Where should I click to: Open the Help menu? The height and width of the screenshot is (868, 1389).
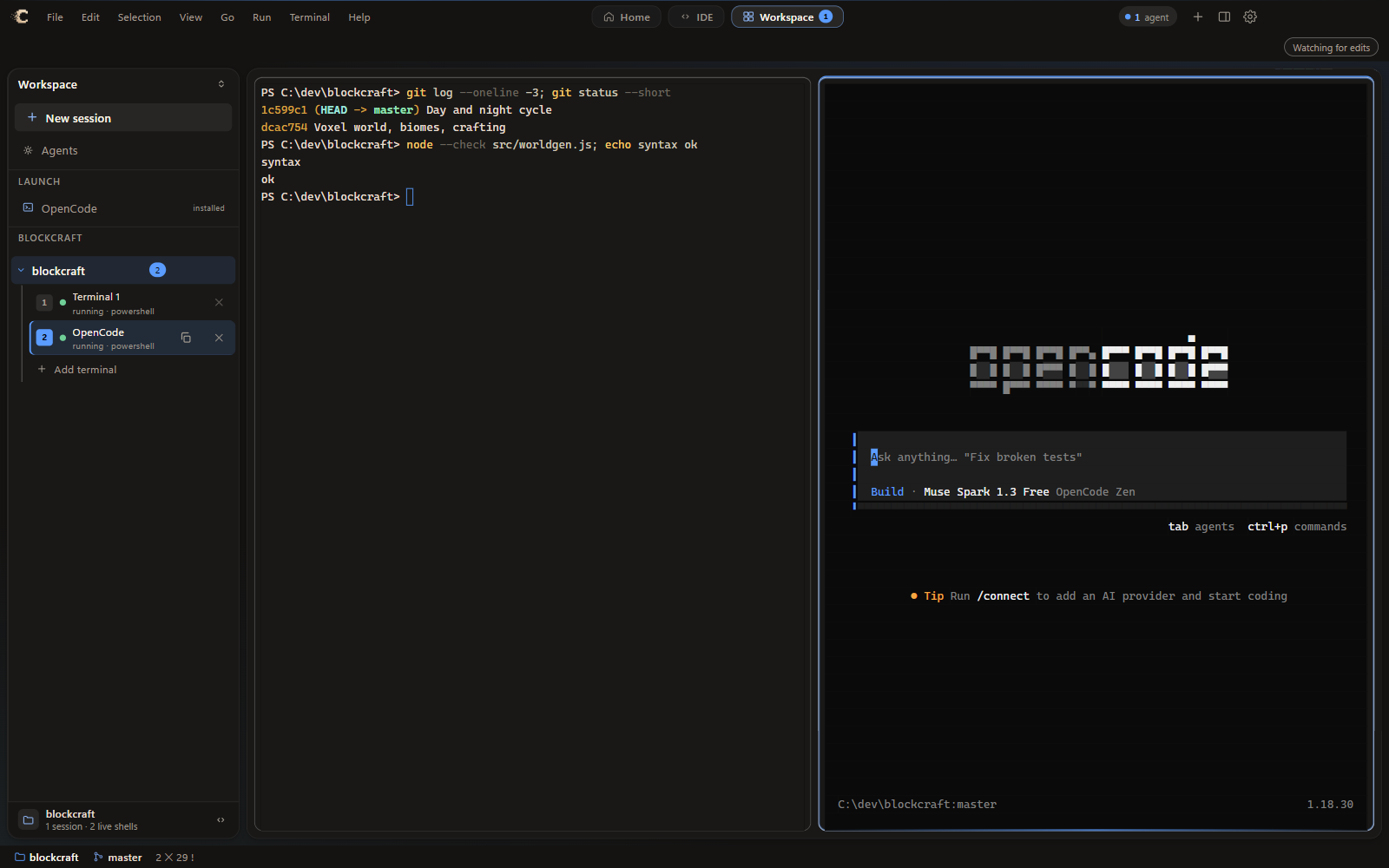[359, 17]
